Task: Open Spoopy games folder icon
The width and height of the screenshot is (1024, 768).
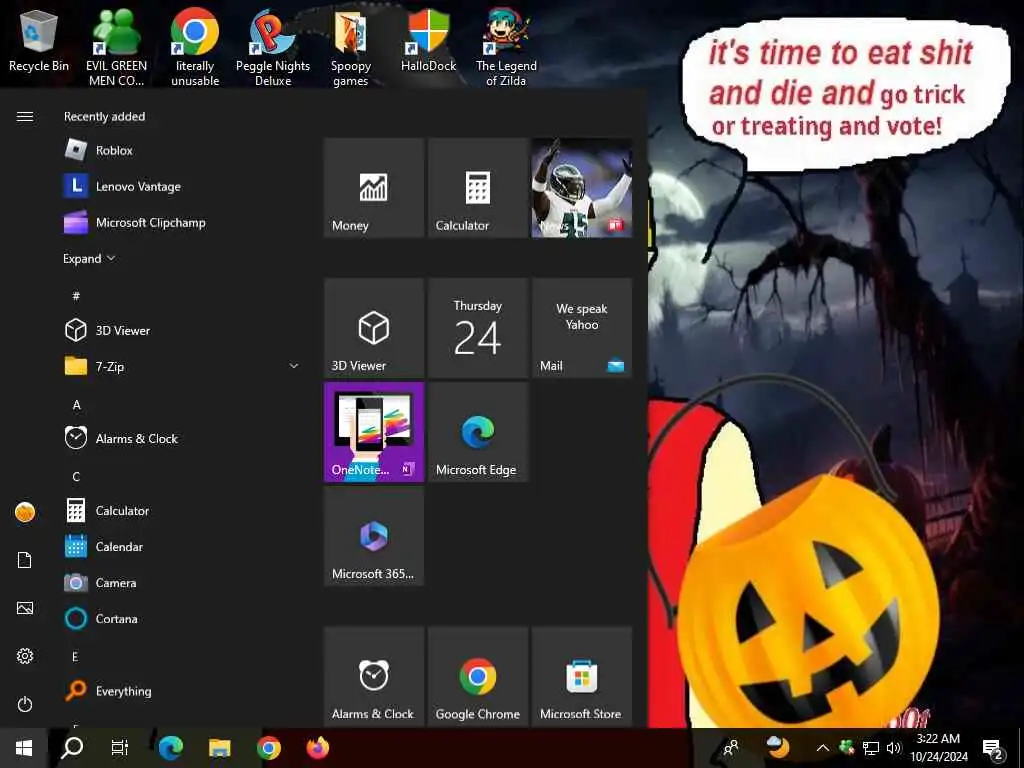Action: click(351, 48)
